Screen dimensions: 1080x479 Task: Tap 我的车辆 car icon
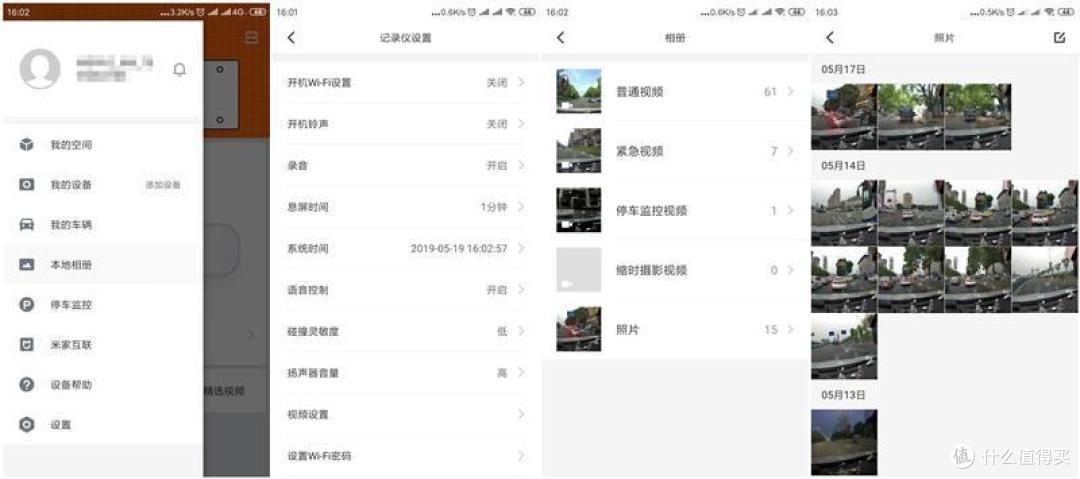tap(27, 225)
